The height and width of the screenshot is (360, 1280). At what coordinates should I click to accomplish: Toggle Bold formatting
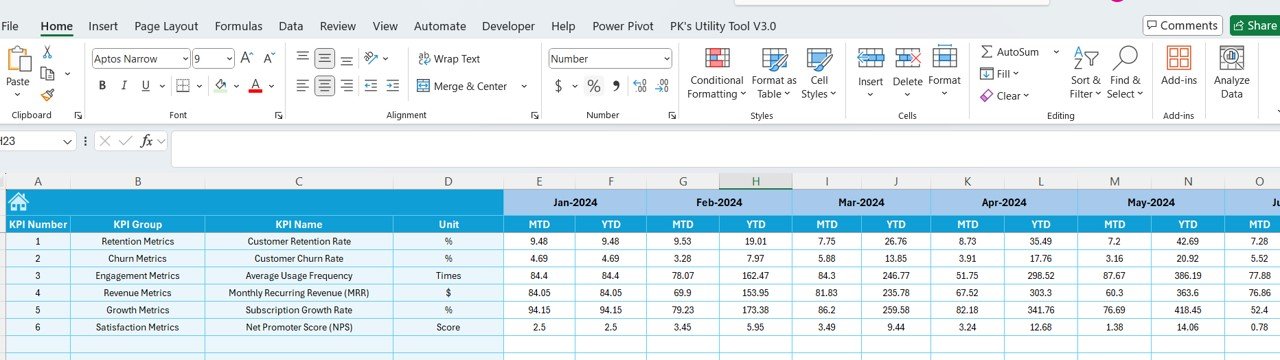click(102, 86)
